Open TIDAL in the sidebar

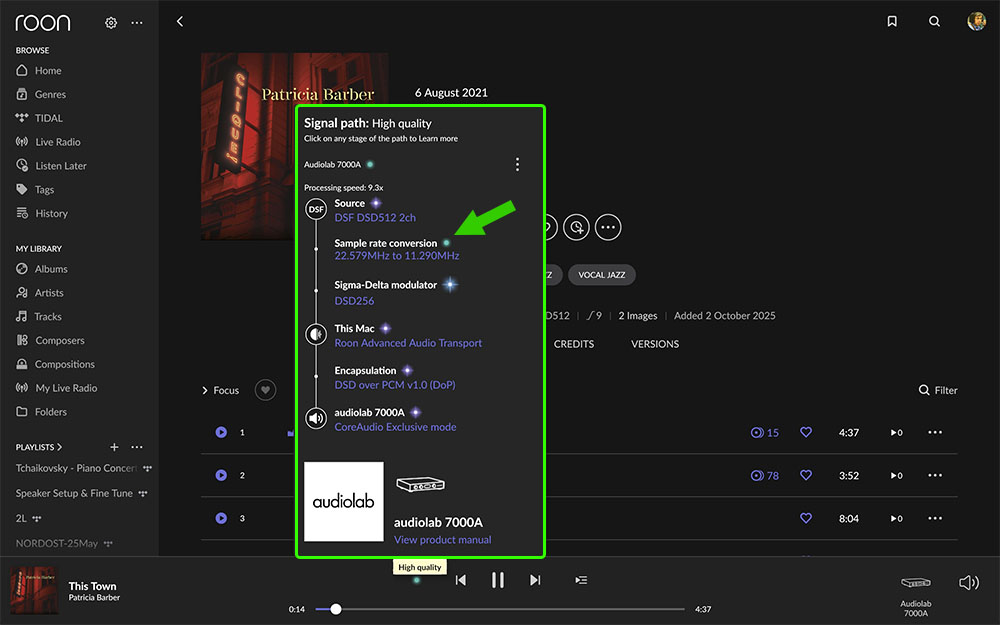48,118
